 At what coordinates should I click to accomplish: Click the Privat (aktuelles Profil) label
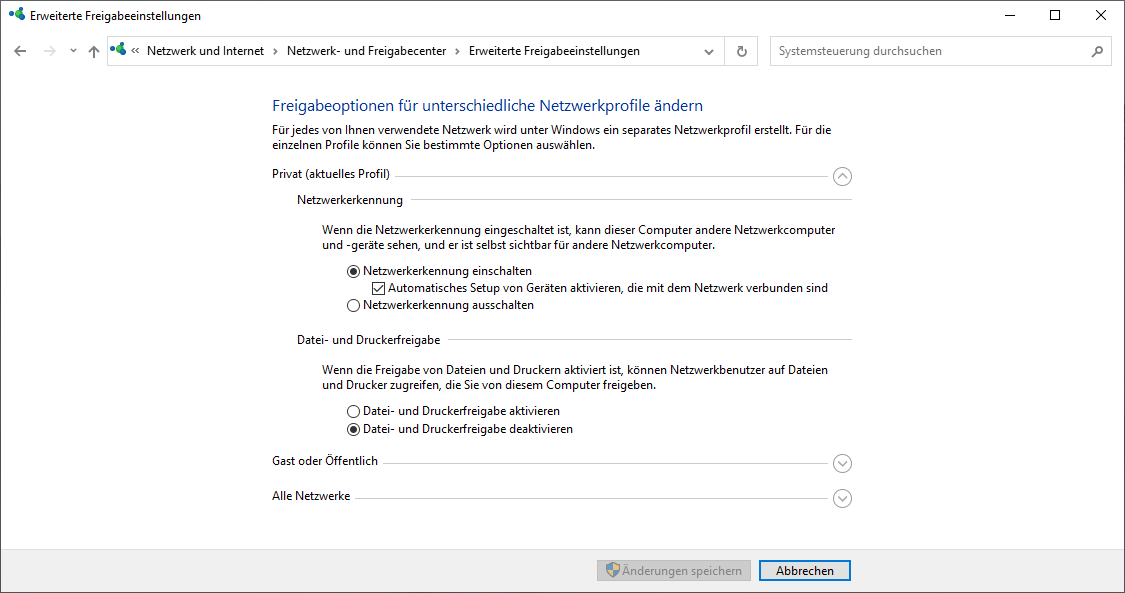pyautogui.click(x=331, y=174)
